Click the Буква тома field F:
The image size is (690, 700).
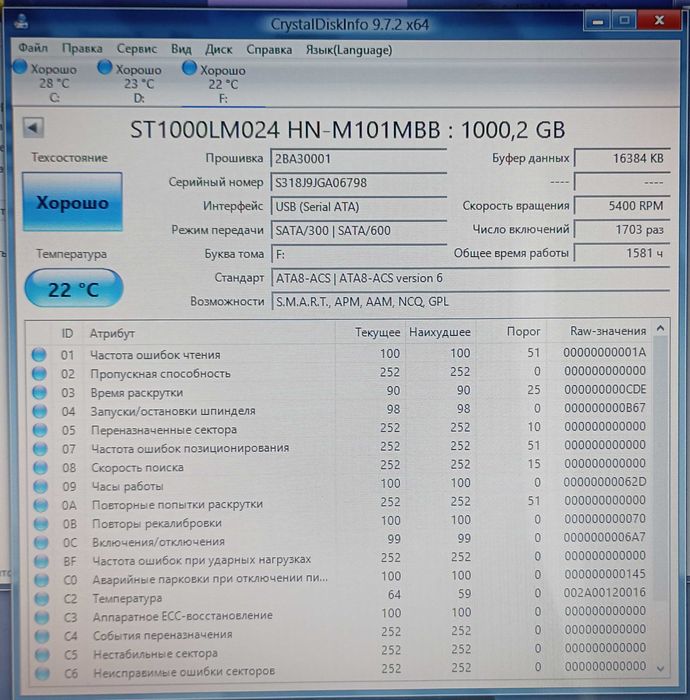coord(358,254)
